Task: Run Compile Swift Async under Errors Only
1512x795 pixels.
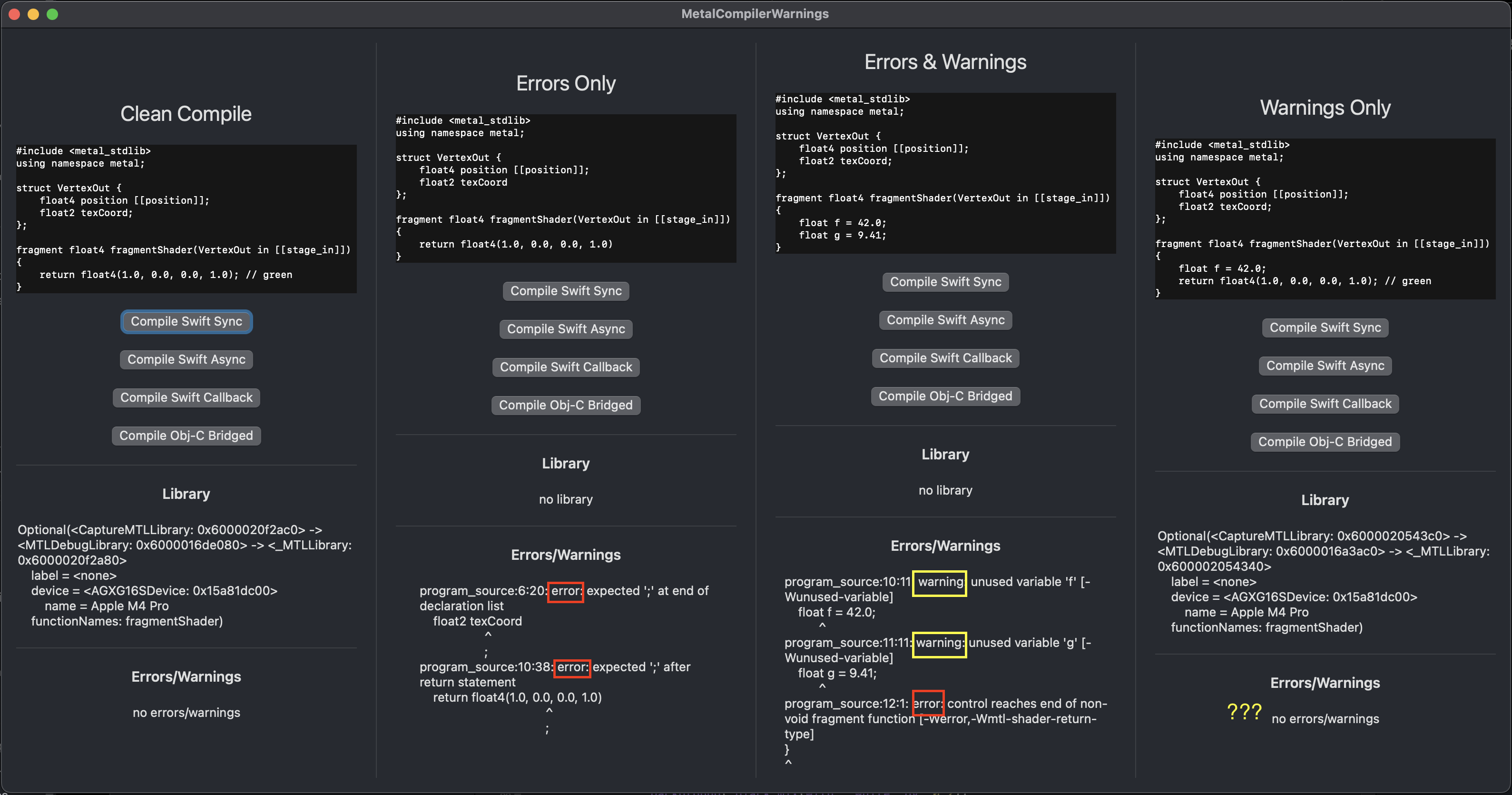Action: tap(566, 329)
